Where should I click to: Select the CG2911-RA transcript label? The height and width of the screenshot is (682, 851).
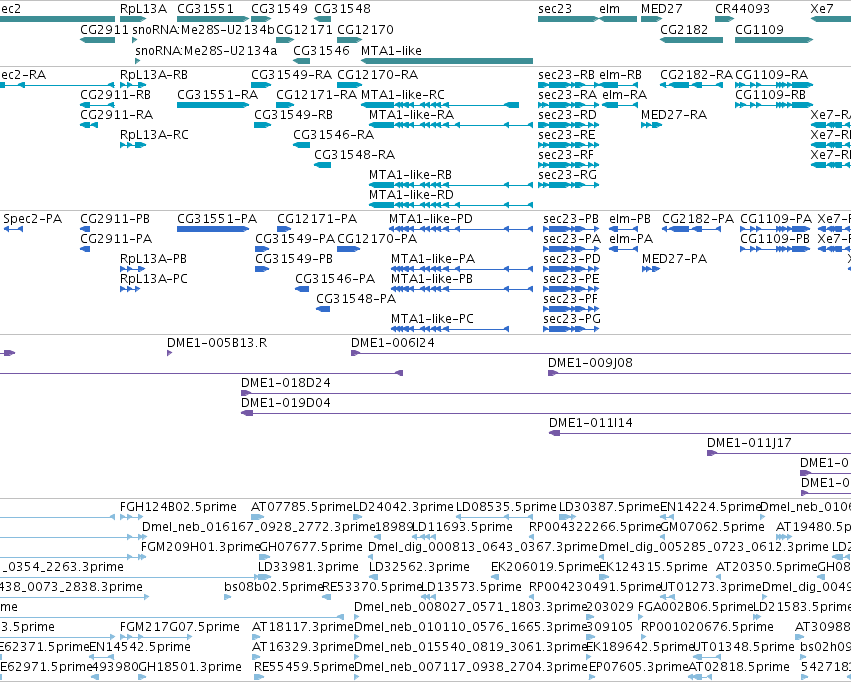point(117,114)
